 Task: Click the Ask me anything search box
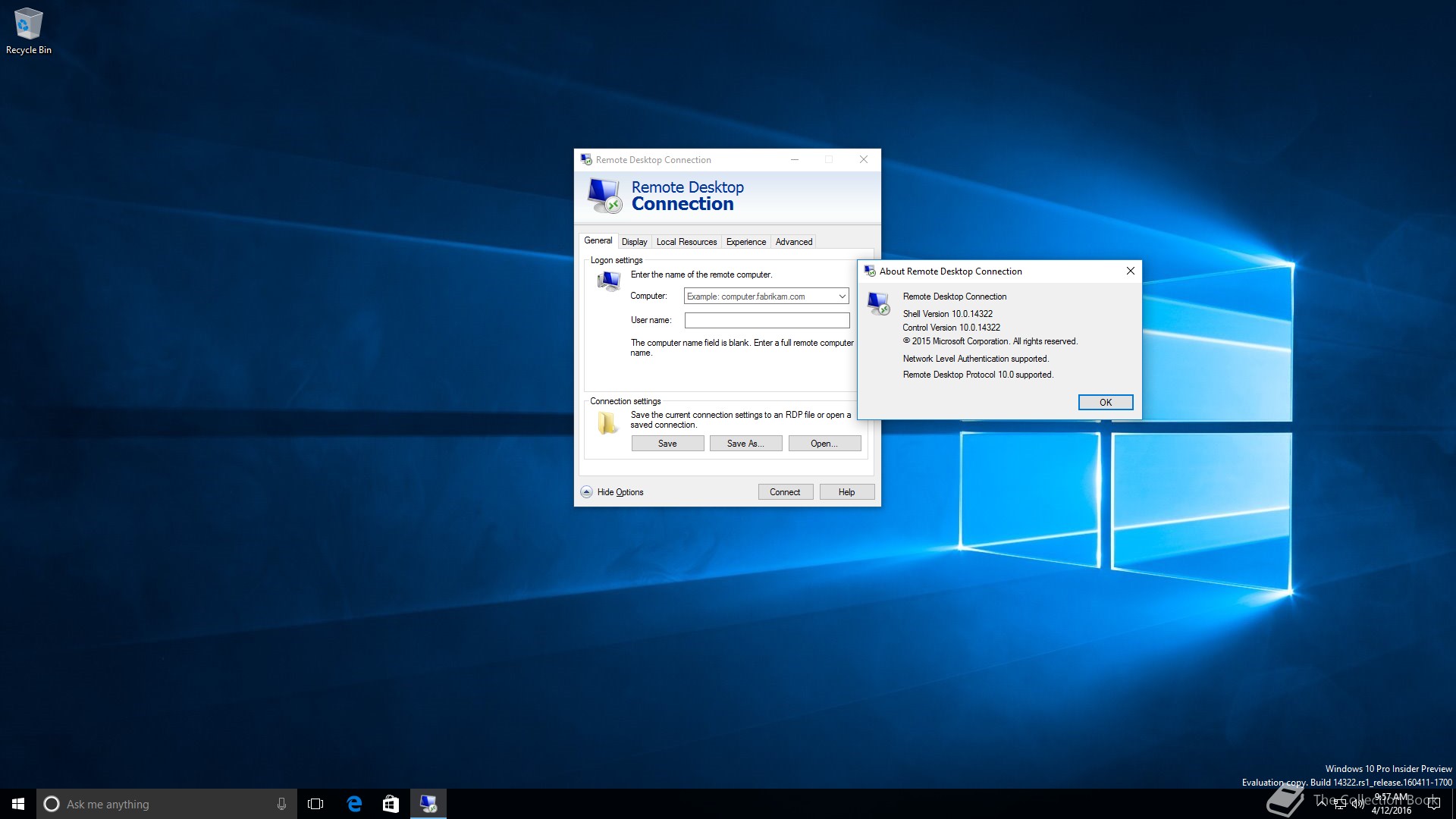pos(167,804)
